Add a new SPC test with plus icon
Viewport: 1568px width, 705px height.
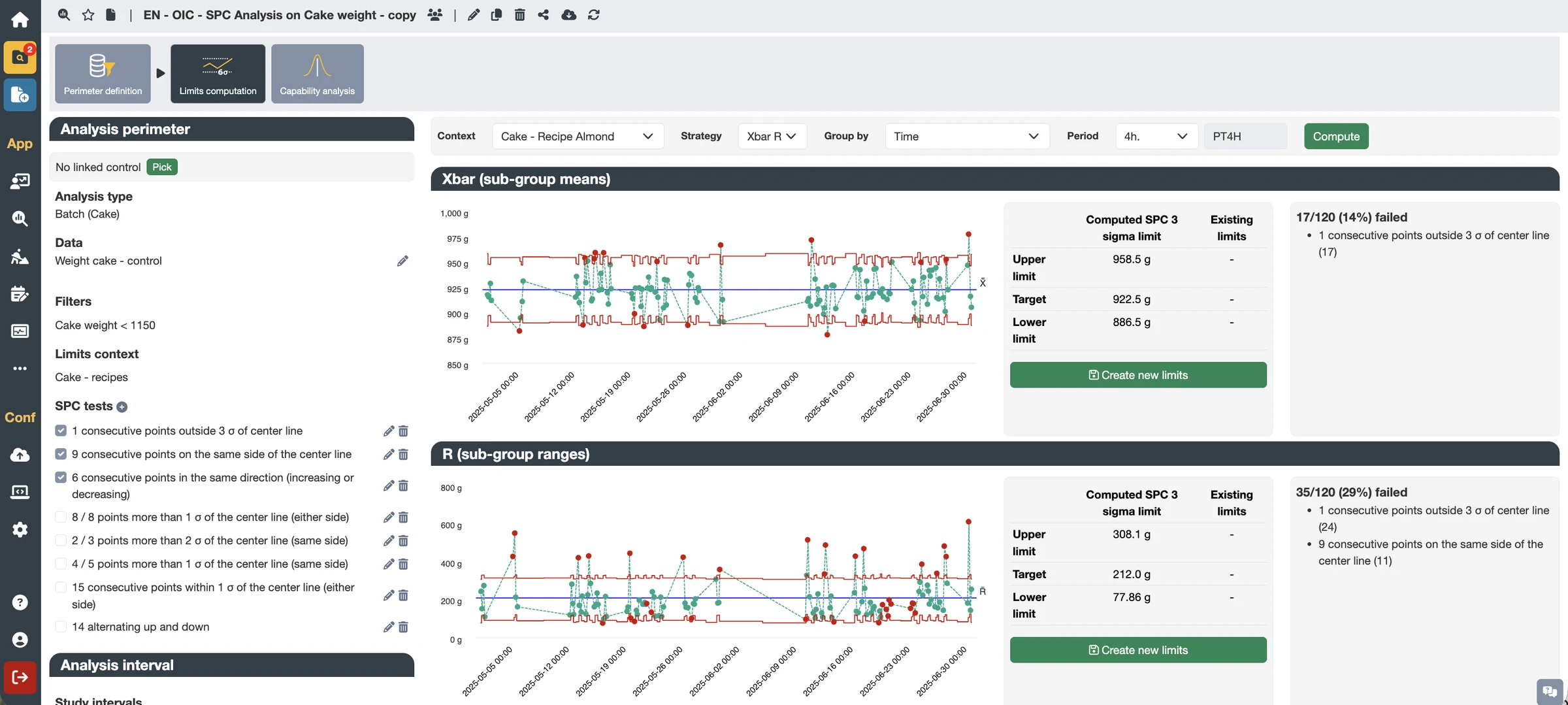pyautogui.click(x=122, y=407)
